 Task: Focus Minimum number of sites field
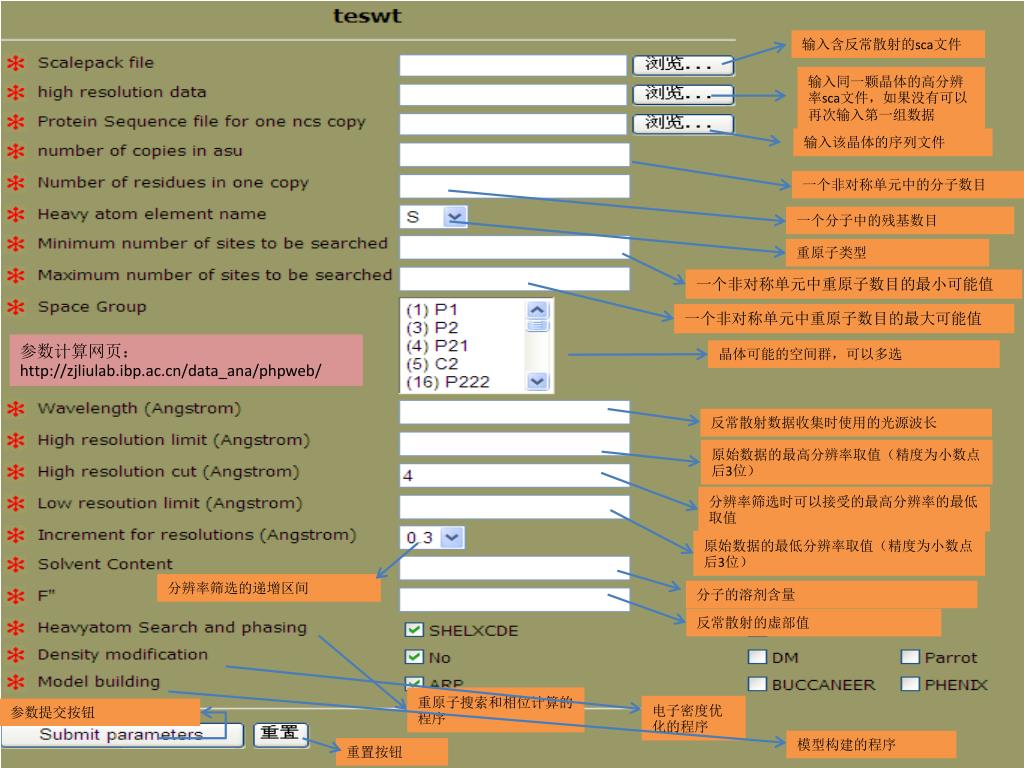(x=515, y=248)
